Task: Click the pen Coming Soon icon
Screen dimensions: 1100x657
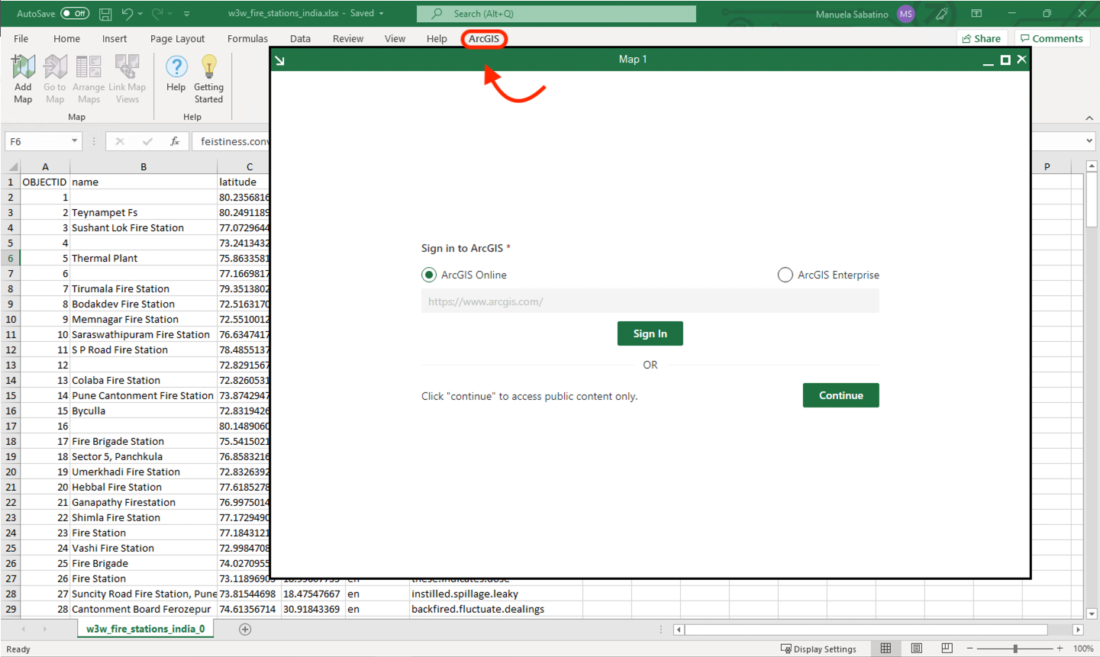Action: coord(941,13)
